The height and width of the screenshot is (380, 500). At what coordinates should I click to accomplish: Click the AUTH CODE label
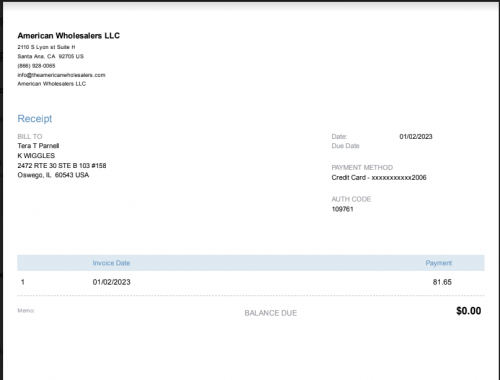coord(351,199)
